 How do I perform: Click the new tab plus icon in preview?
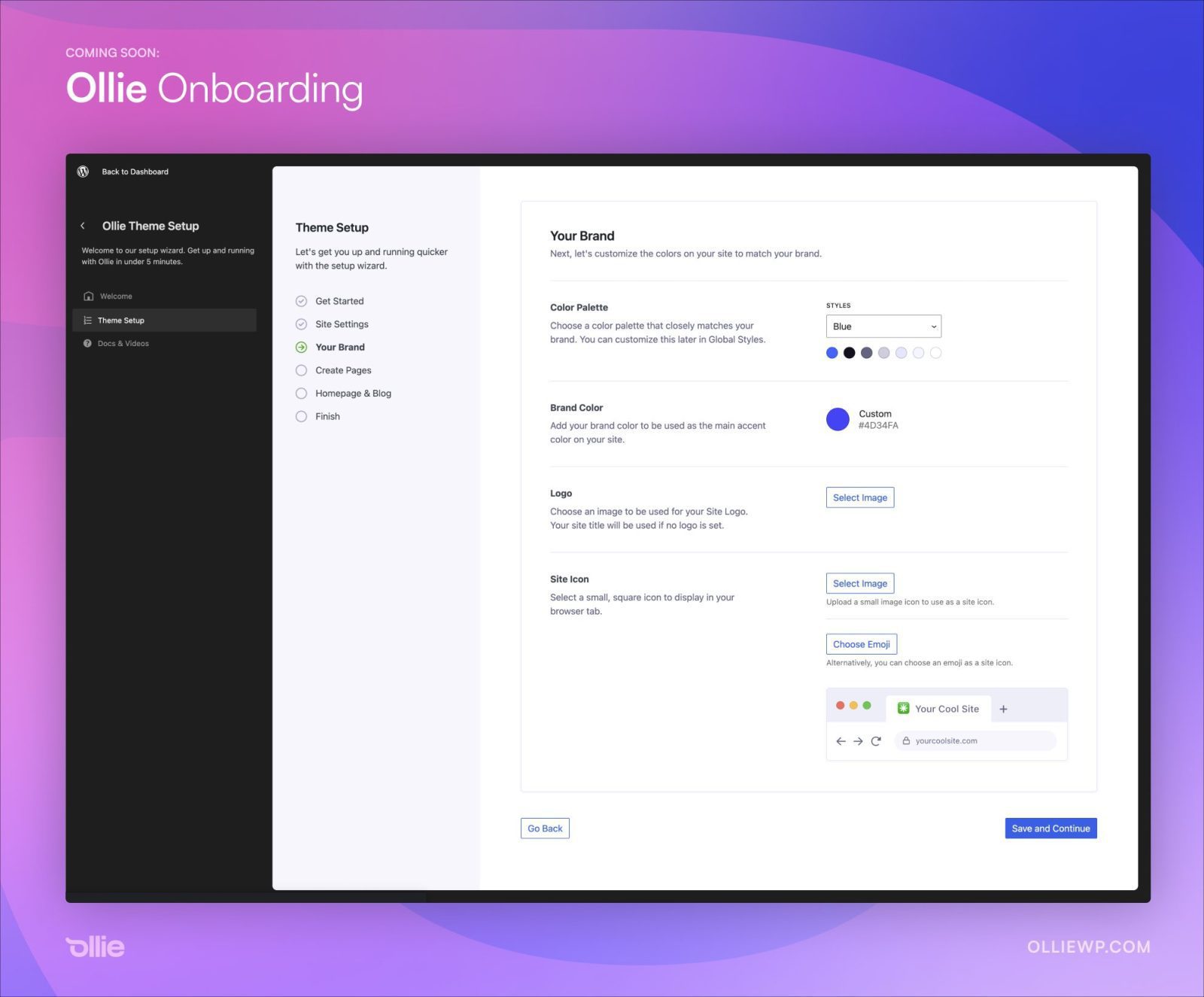pos(1003,709)
